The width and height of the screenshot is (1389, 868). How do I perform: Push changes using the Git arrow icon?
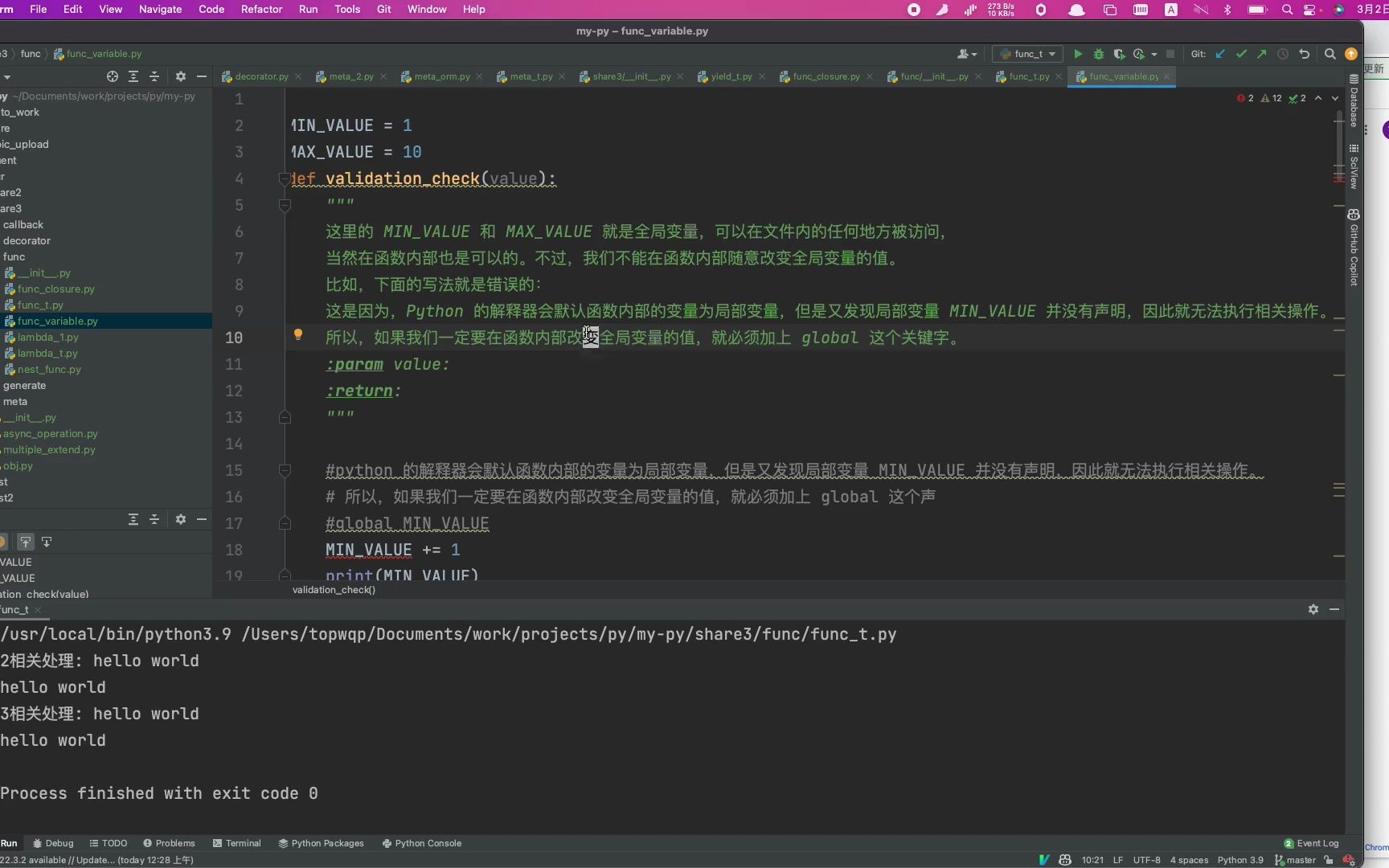1262,54
